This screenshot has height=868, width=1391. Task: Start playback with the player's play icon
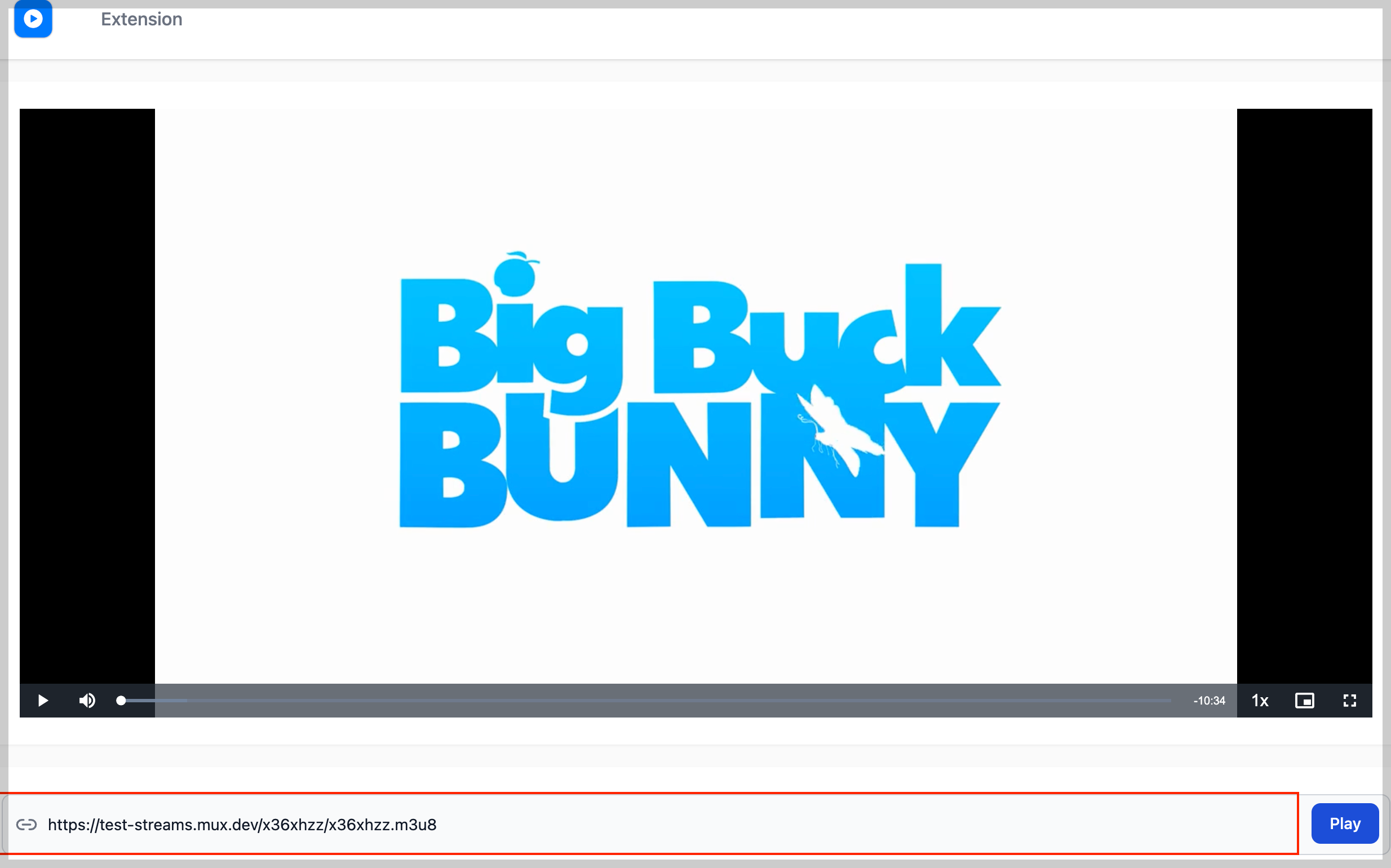tap(42, 701)
